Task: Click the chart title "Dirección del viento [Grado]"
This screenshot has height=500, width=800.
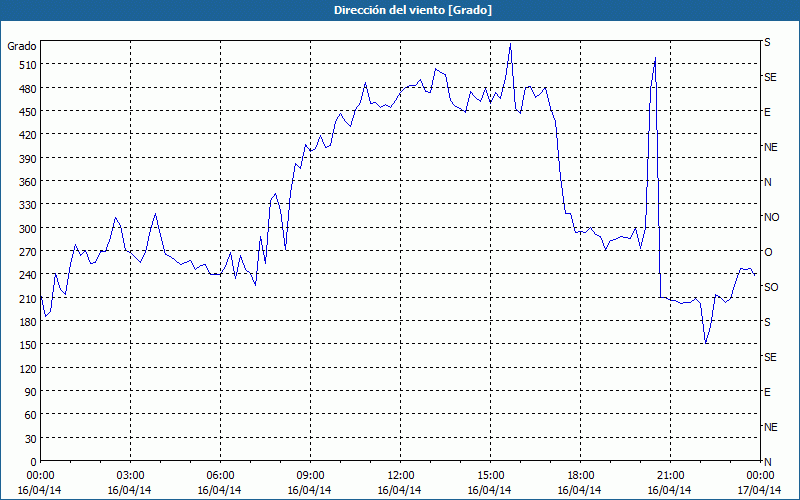Action: coord(413,10)
